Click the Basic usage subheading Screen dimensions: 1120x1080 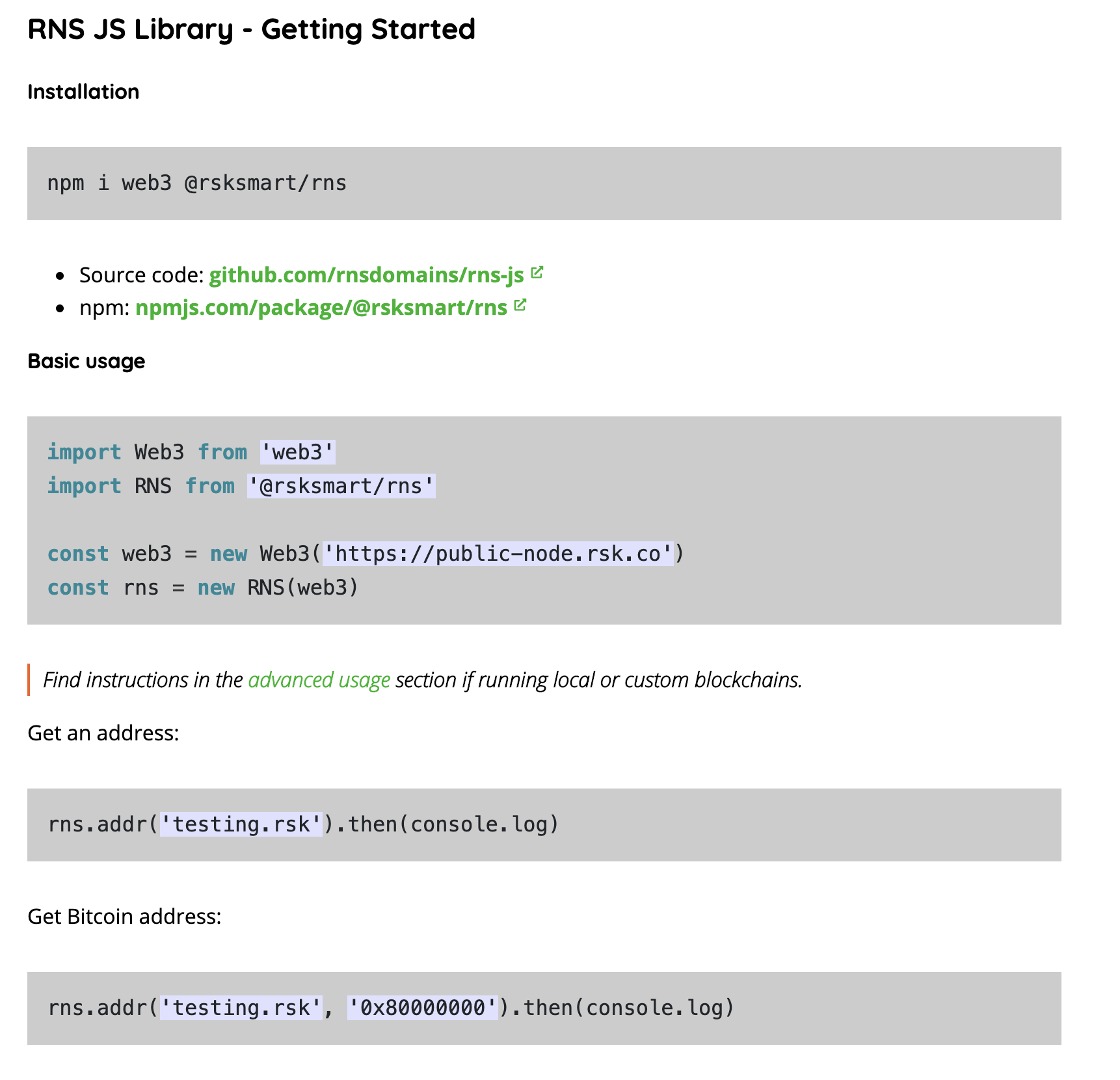pyautogui.click(x=87, y=361)
